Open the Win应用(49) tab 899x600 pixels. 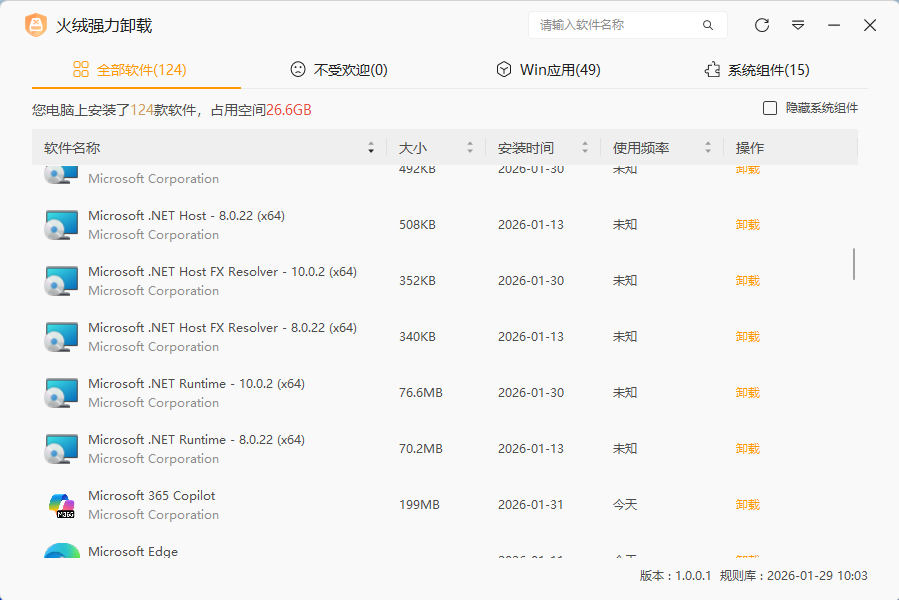point(548,70)
